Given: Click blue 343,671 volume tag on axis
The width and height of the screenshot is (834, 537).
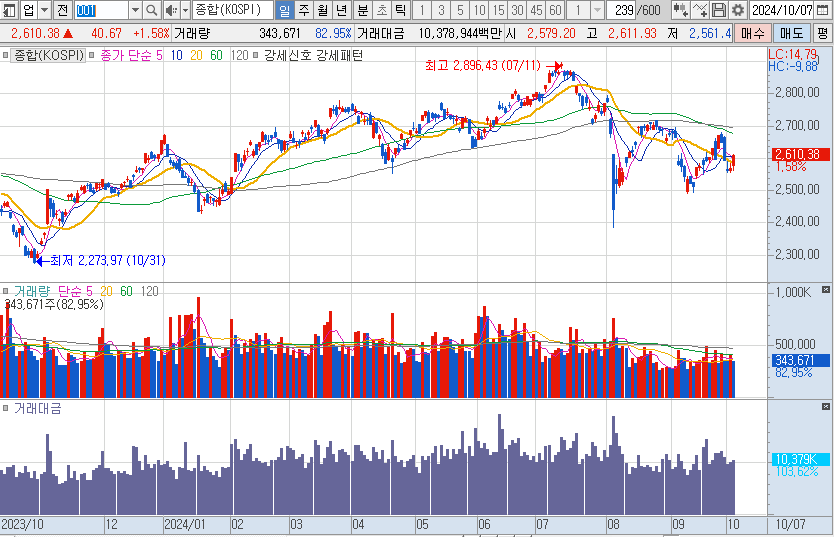Looking at the screenshot, I should pos(800,360).
